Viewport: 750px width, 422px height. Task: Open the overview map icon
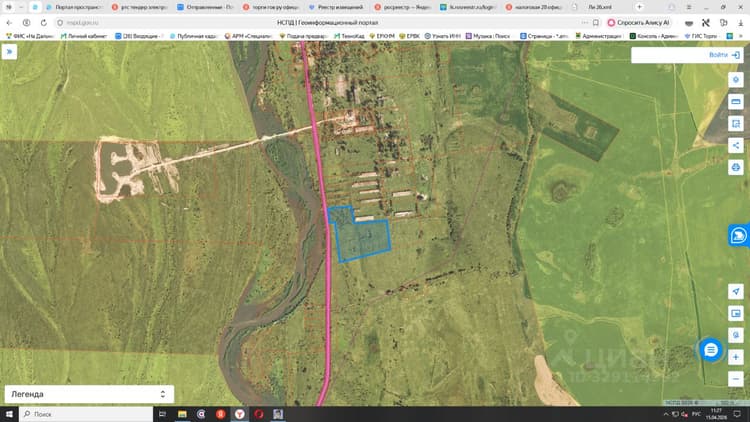[x=736, y=313]
